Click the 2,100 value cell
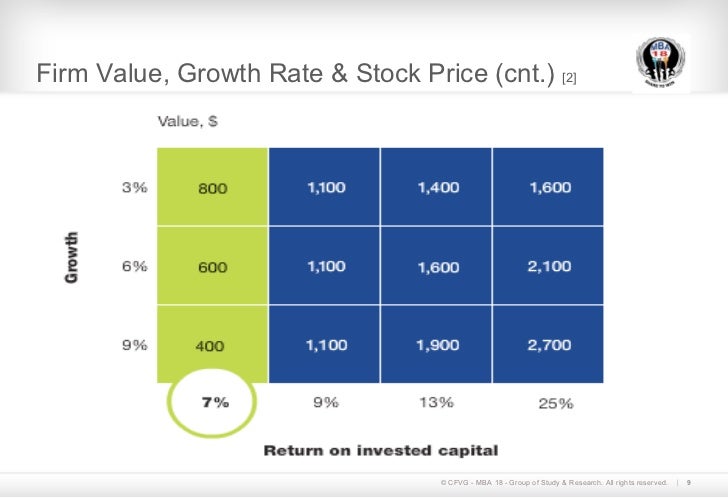 pyautogui.click(x=548, y=265)
